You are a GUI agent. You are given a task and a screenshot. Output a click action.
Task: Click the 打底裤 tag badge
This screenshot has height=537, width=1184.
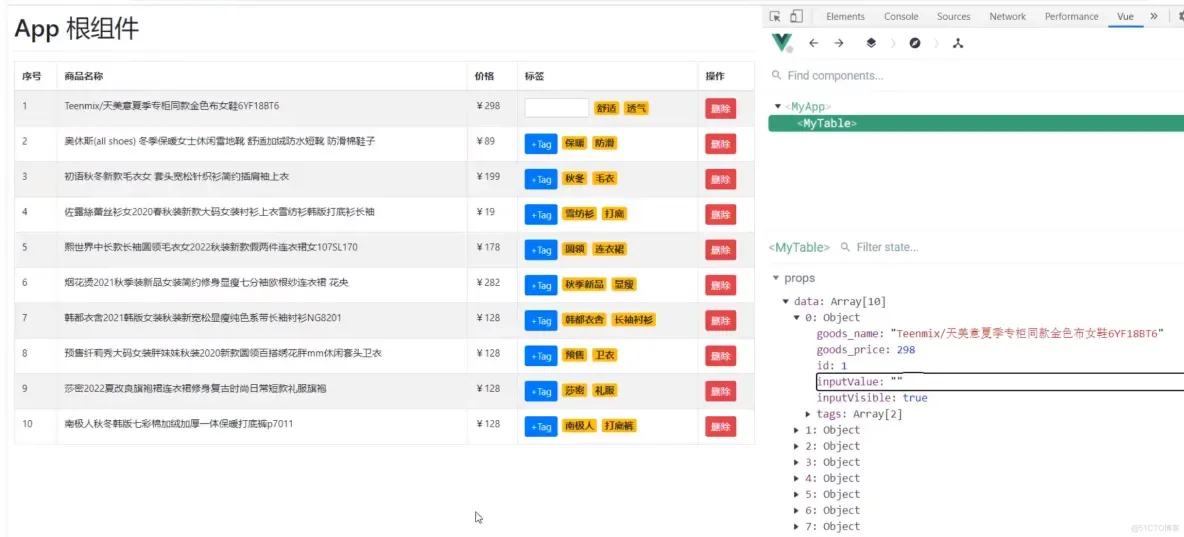620,426
